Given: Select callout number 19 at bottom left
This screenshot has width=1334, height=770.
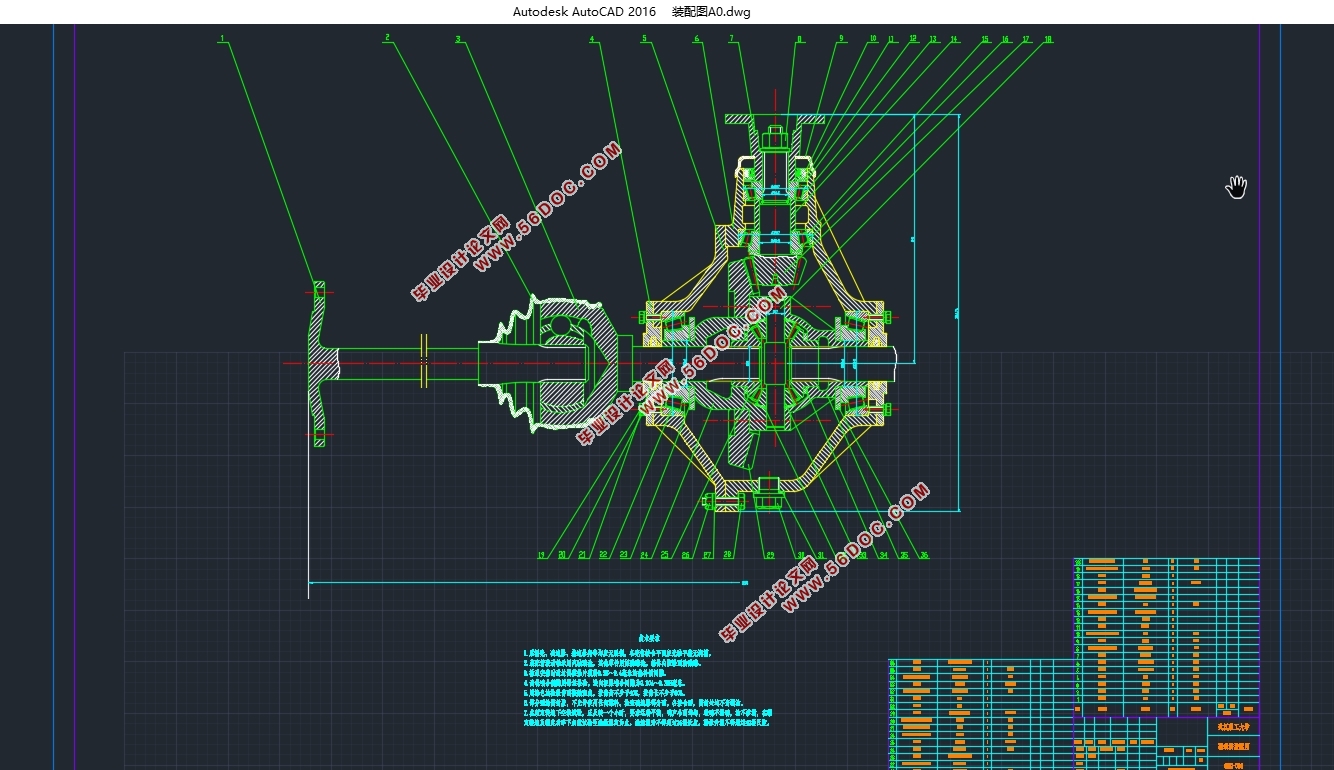Looking at the screenshot, I should coord(541,555).
